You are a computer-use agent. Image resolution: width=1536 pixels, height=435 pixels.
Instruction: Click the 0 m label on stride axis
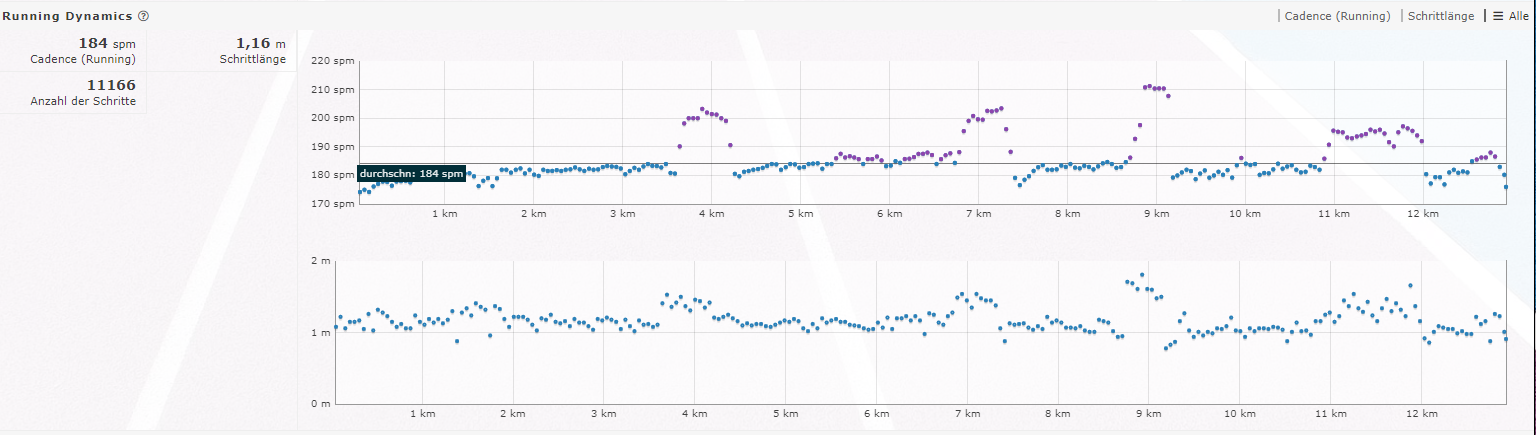(x=321, y=404)
